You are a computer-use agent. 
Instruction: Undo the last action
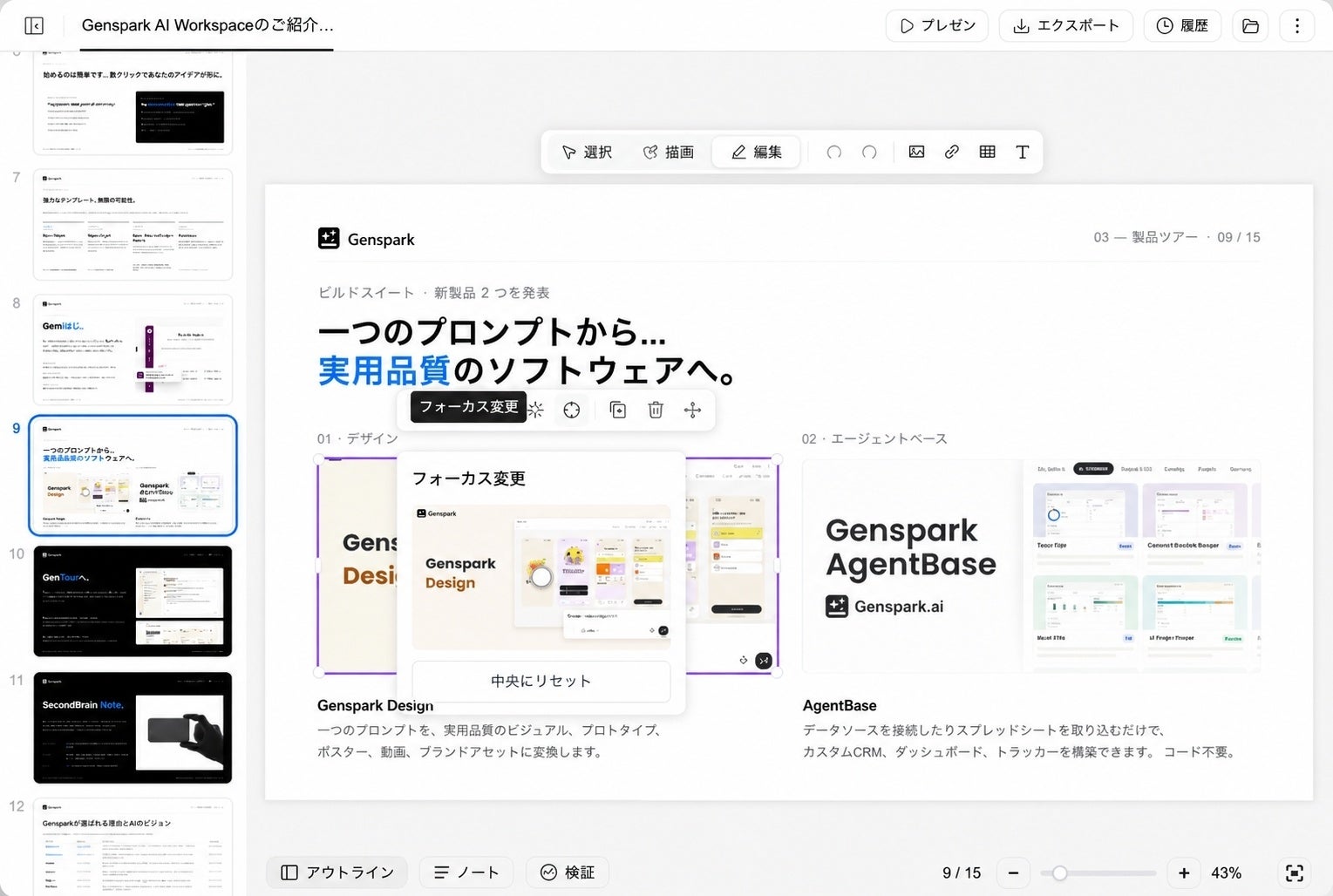(834, 152)
